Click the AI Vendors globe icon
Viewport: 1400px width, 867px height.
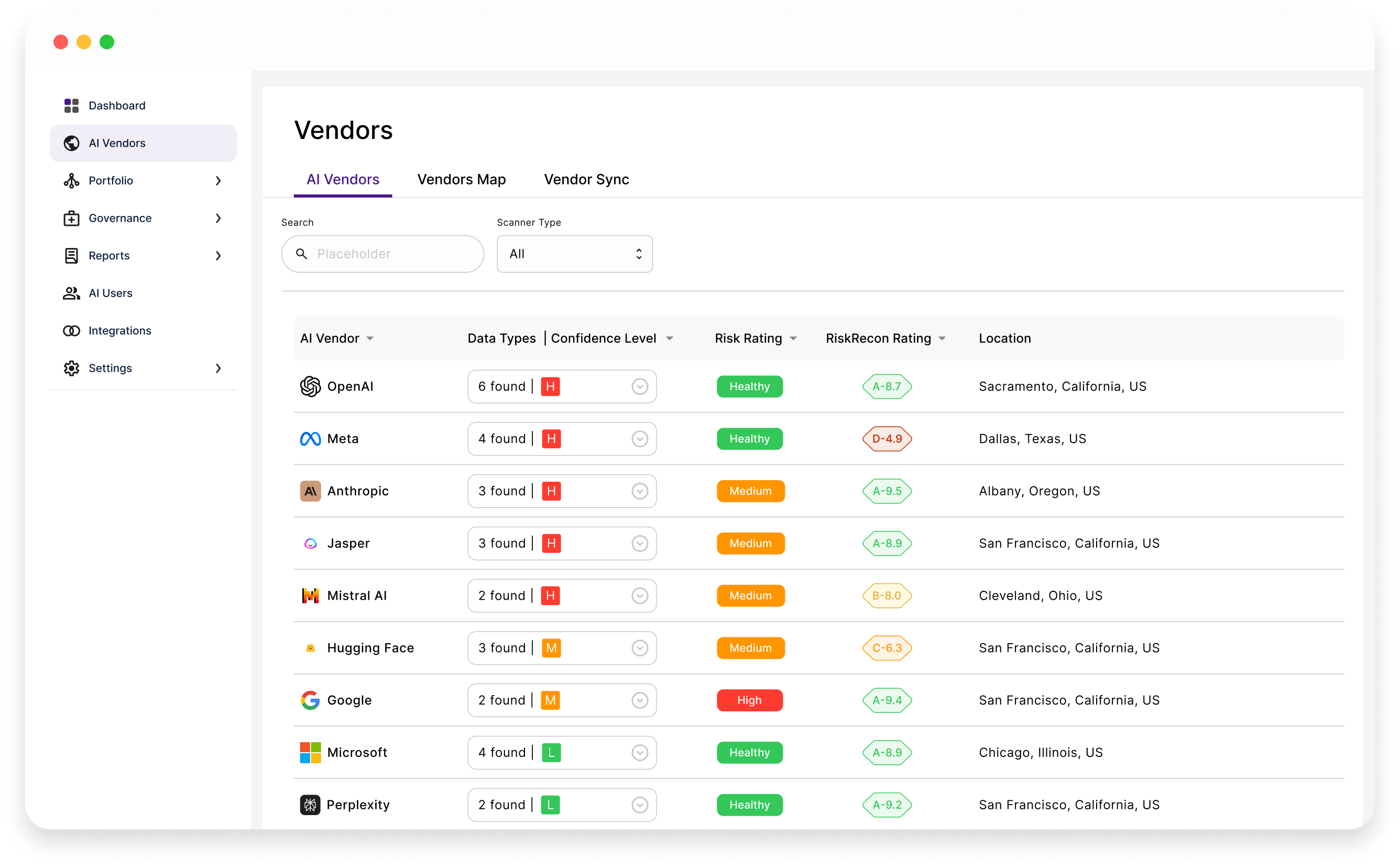click(x=71, y=143)
